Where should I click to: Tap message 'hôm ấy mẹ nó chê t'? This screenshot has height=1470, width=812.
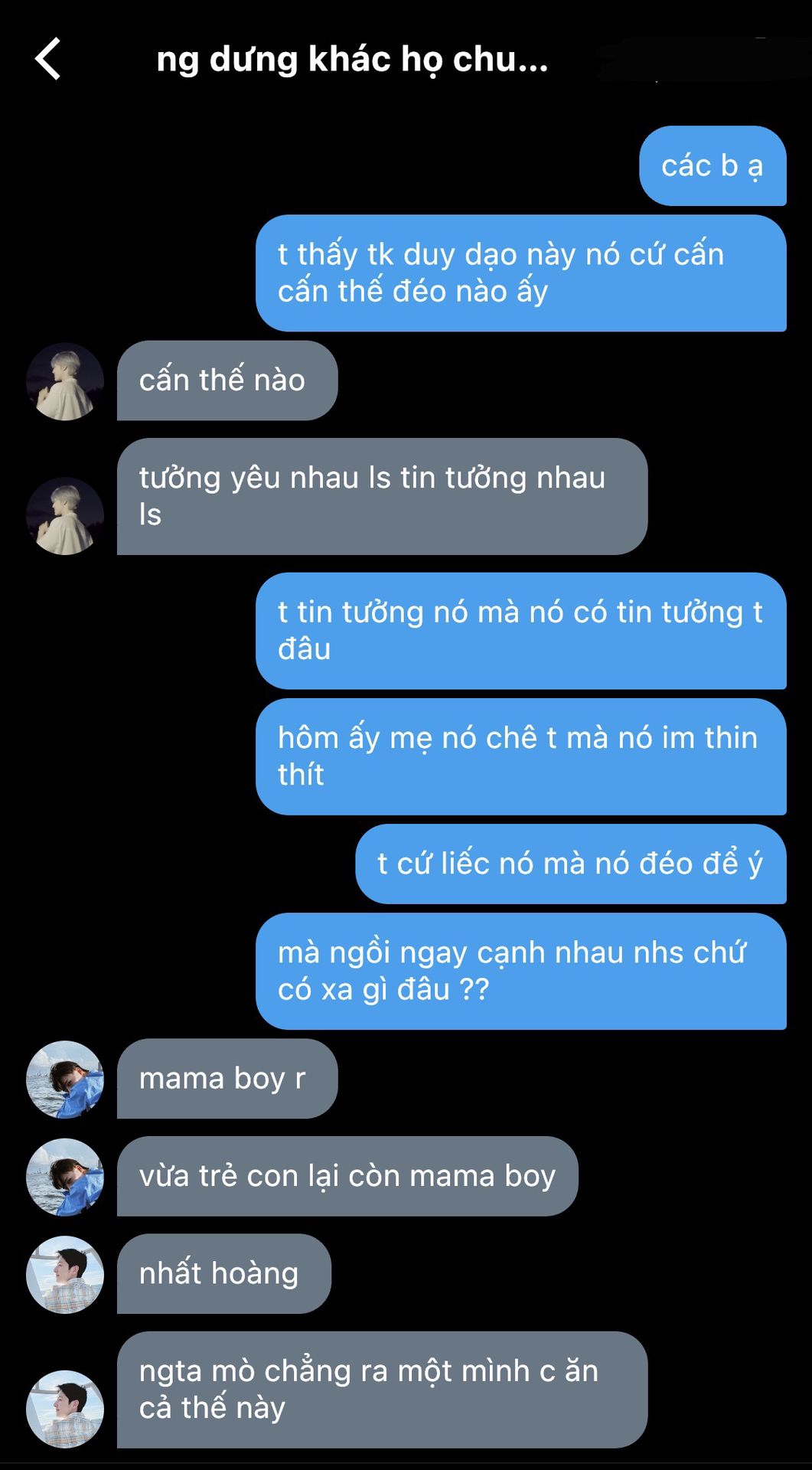point(521,756)
